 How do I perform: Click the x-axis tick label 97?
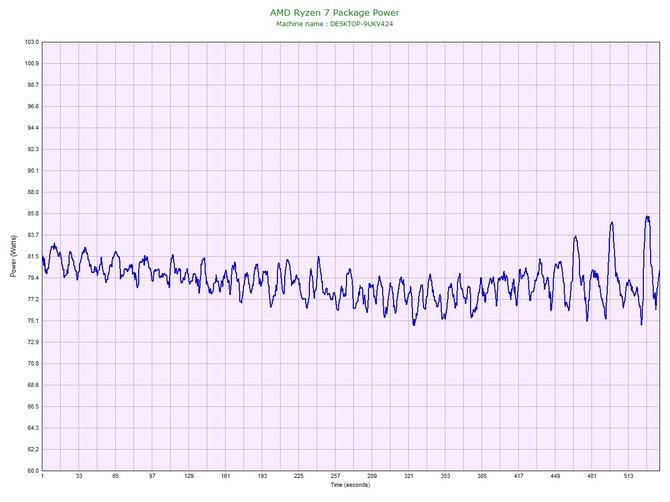[152, 476]
